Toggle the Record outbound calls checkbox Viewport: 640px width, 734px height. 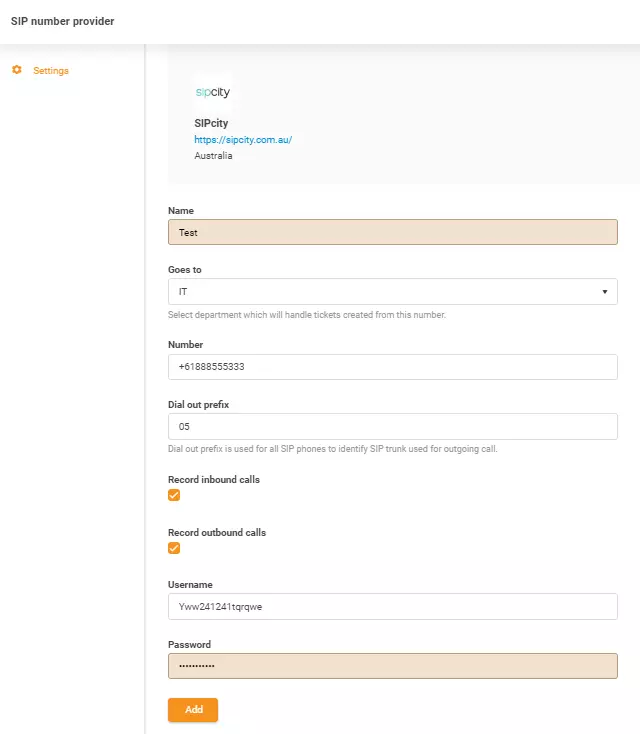pyautogui.click(x=174, y=548)
